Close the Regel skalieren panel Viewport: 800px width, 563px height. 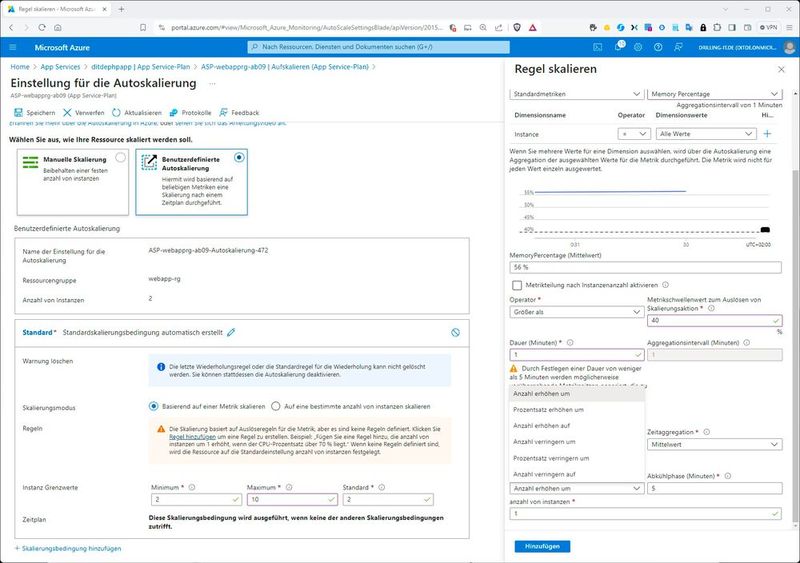click(781, 69)
